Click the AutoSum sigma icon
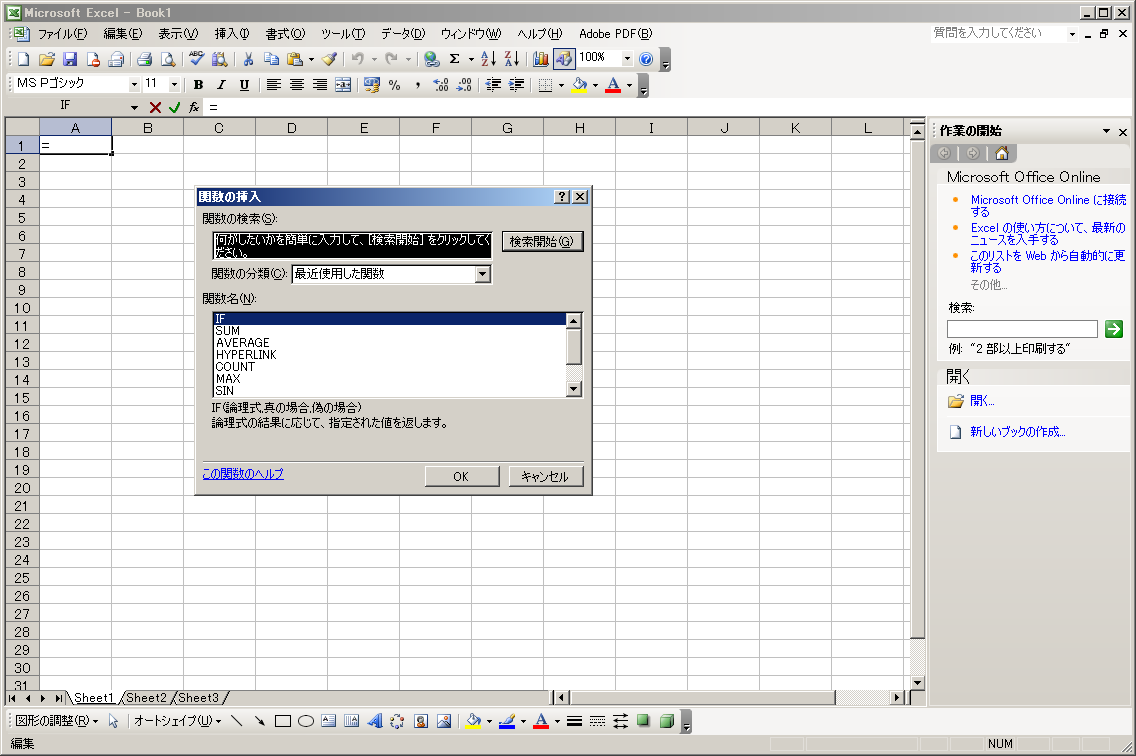The width and height of the screenshot is (1136, 756). (x=455, y=59)
